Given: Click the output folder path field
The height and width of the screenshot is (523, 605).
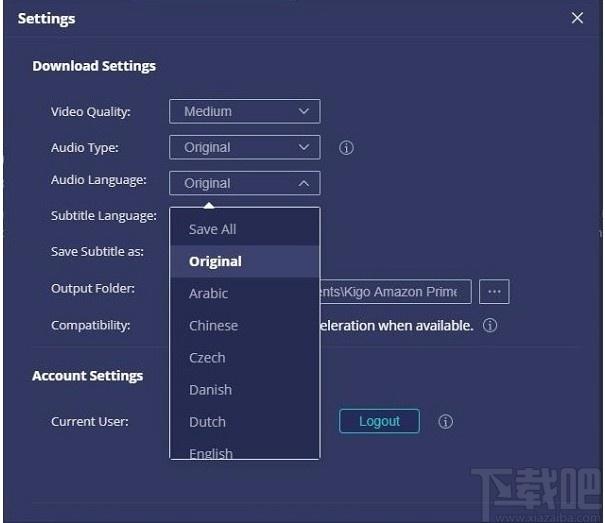Looking at the screenshot, I should 395,291.
